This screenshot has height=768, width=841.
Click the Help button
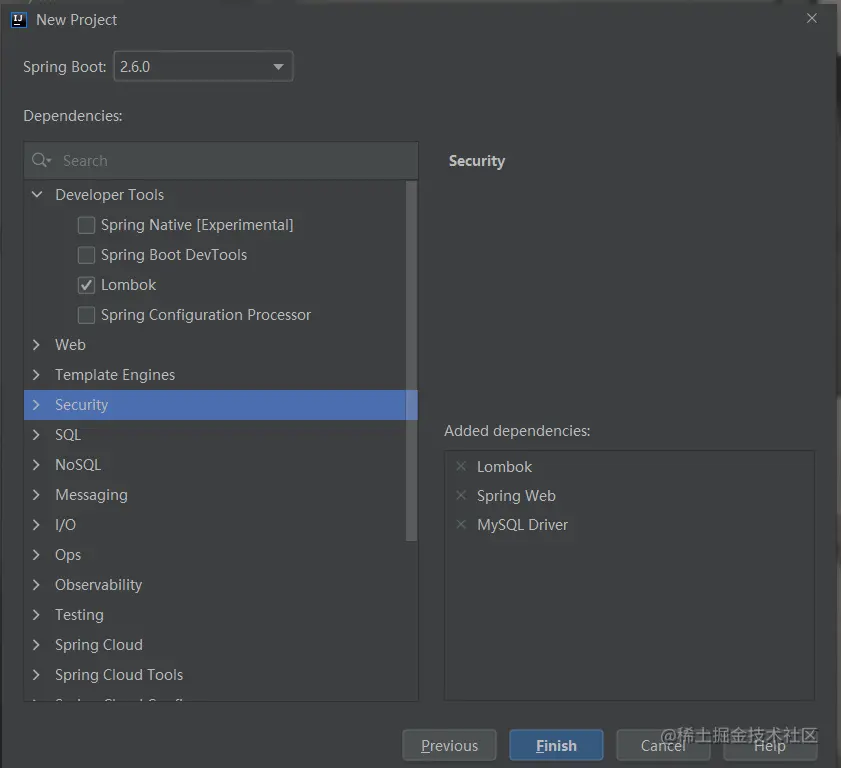(770, 745)
